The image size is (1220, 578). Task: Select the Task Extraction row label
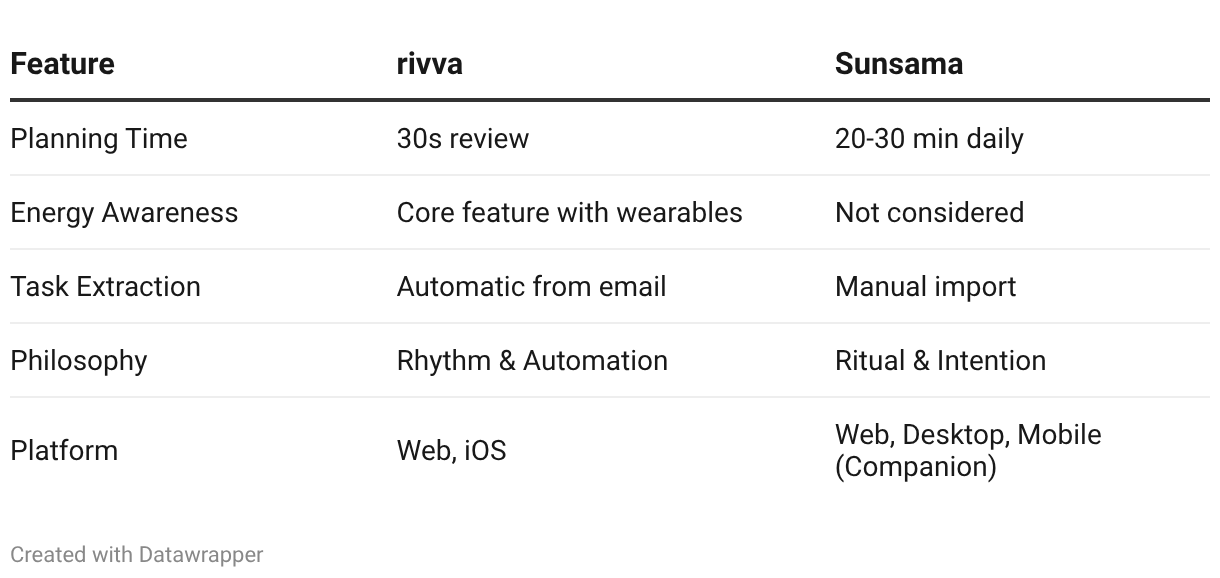[x=105, y=286]
